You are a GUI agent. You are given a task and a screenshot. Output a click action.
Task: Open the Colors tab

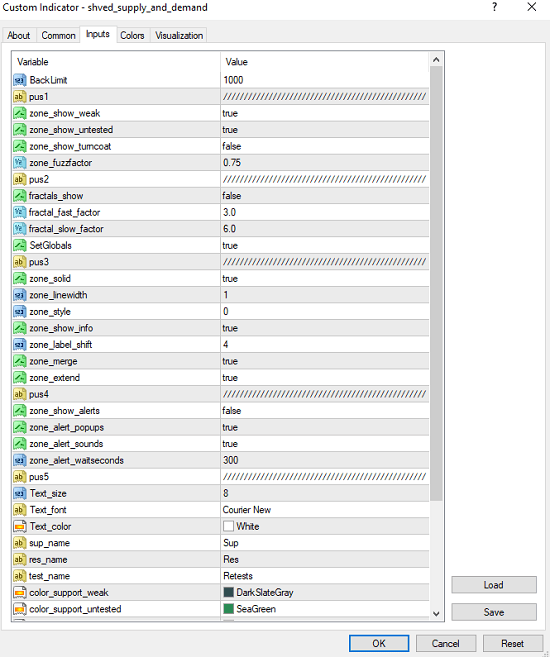[x=132, y=36]
